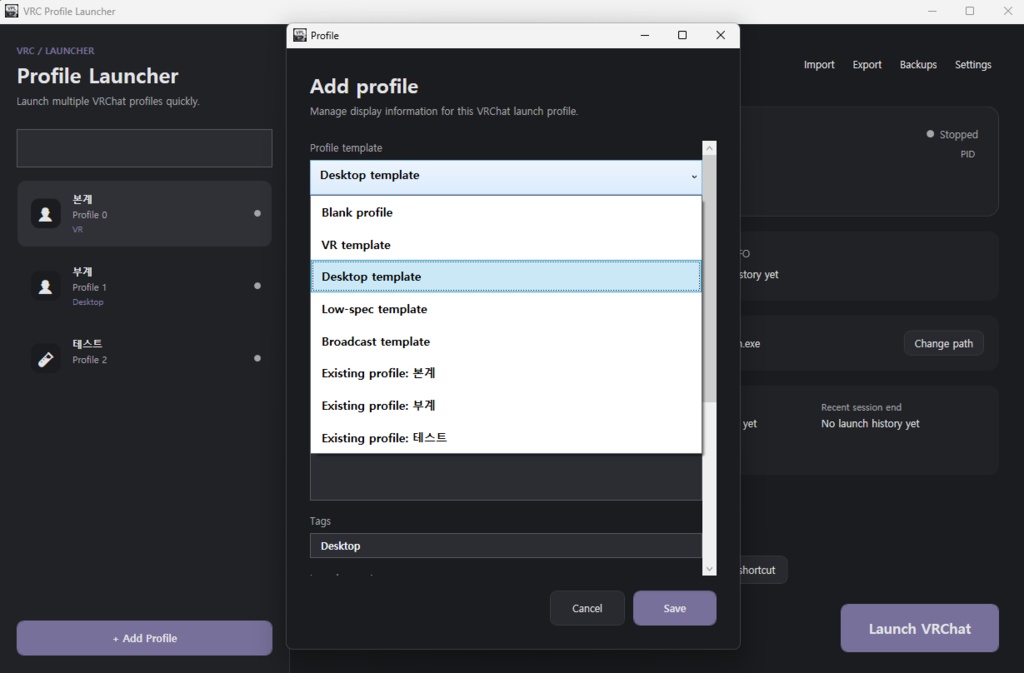This screenshot has width=1024, height=673.
Task: Select the 부계 profile avatar icon
Action: point(46,287)
